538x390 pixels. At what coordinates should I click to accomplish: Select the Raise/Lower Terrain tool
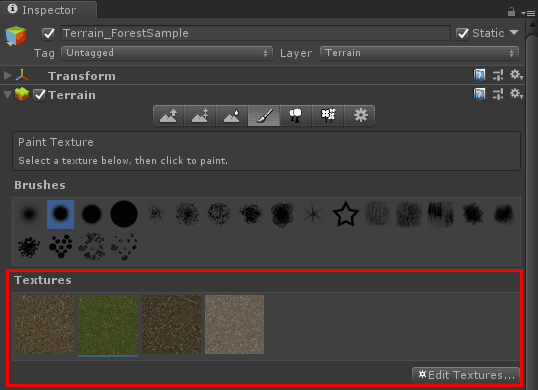(168, 116)
